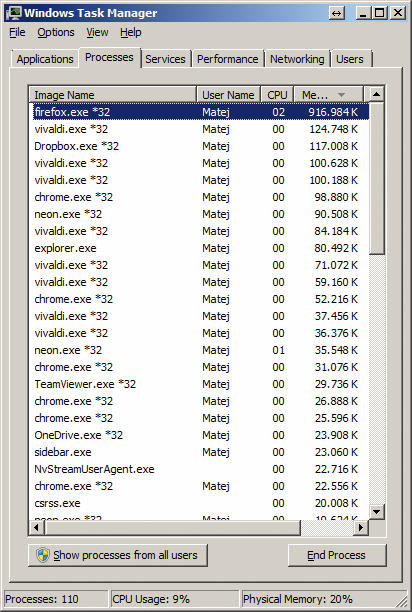Viewport: 412px width, 612px height.
Task: Sort by the CPU column header
Action: pos(277,95)
